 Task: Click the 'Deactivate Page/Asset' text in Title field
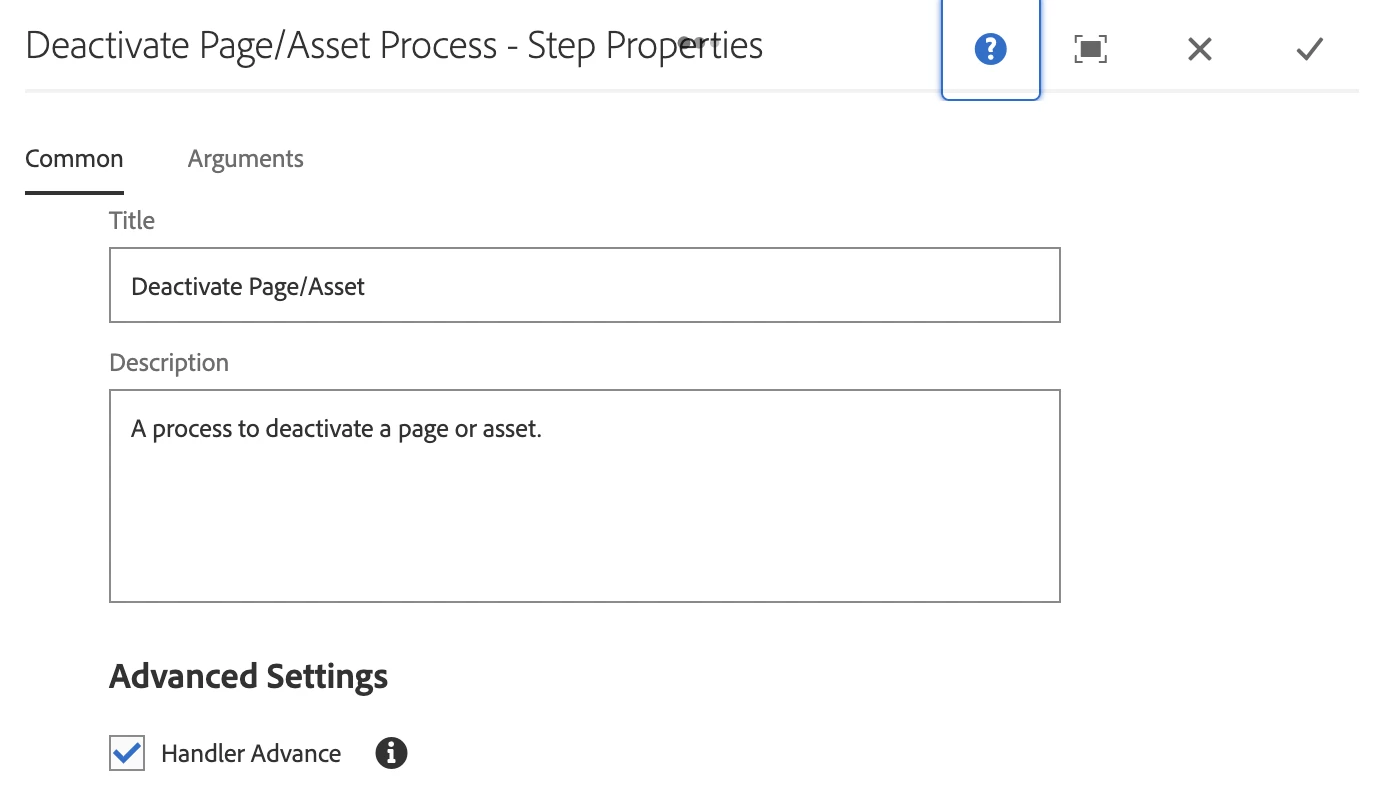(248, 287)
